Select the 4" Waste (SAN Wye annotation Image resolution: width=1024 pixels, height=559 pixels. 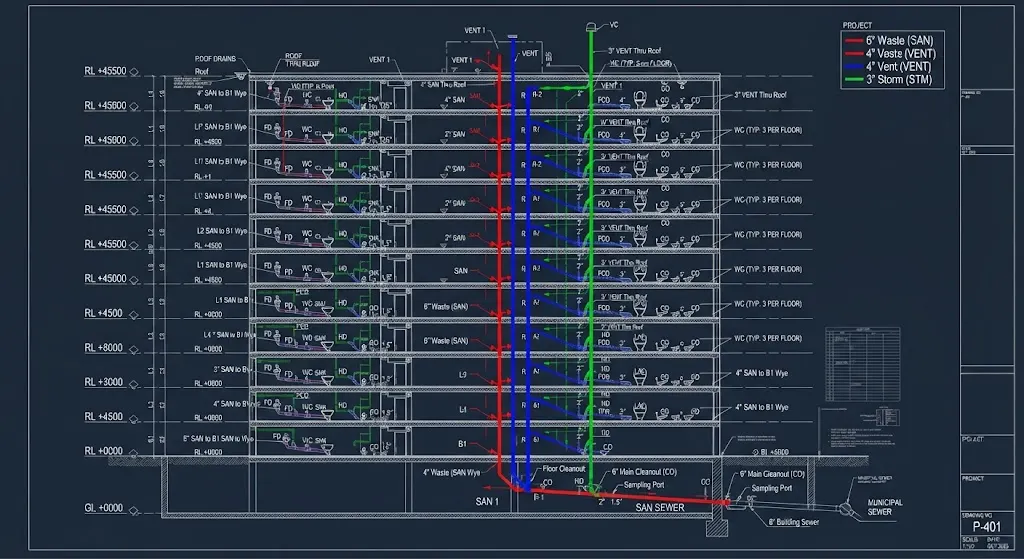pos(451,472)
